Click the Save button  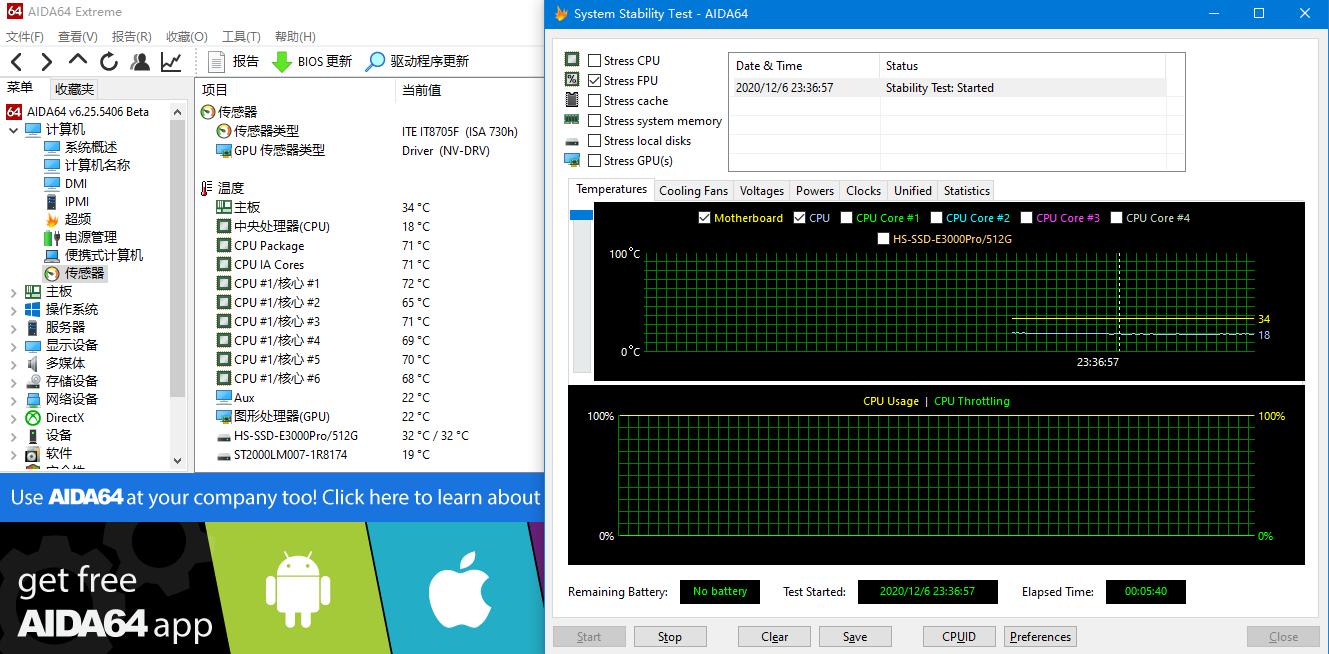(855, 636)
